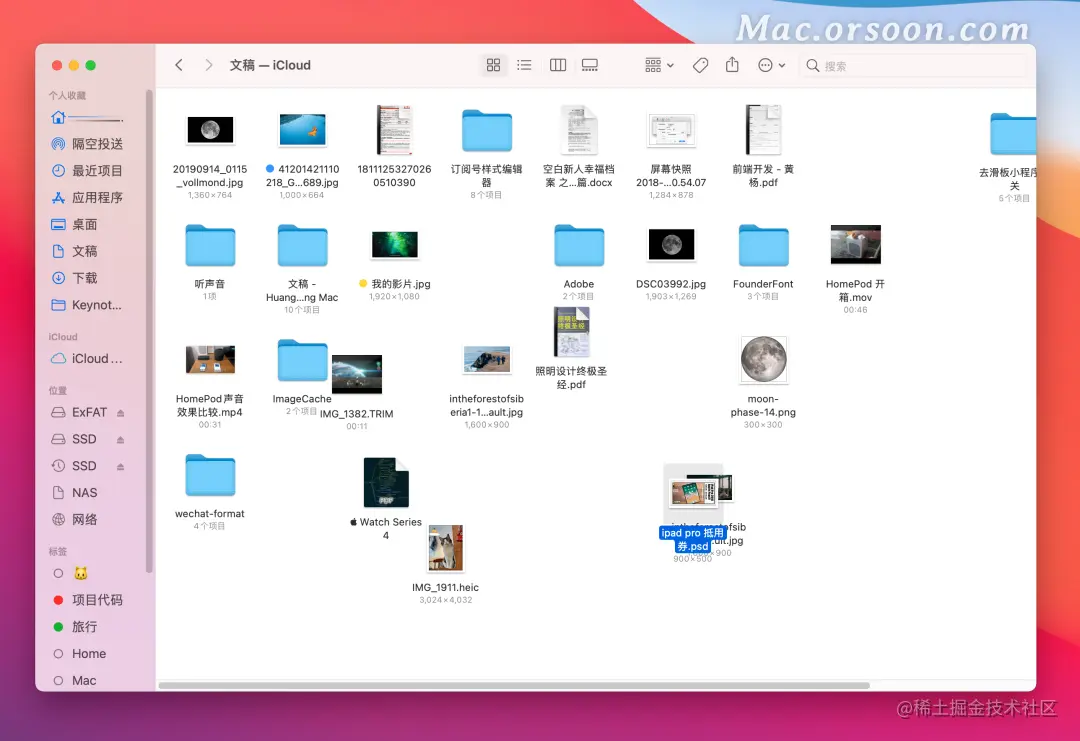Click the tag icon in toolbar
The image size is (1080, 741).
click(x=700, y=65)
